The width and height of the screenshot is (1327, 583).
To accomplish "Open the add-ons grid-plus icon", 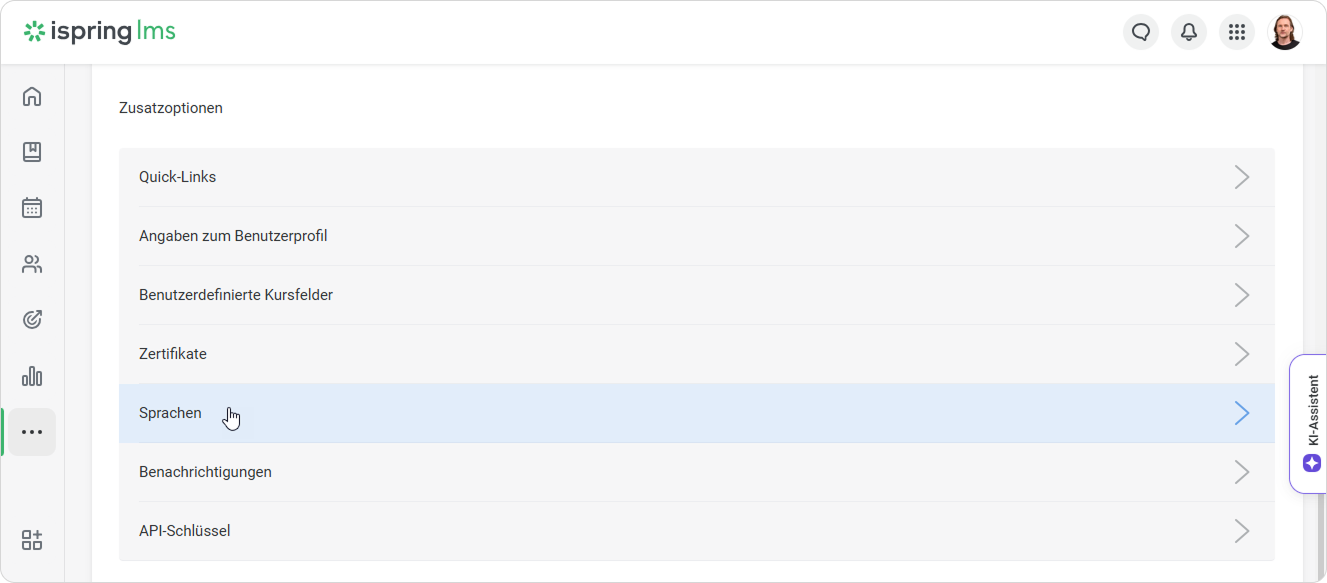I will [x=32, y=540].
